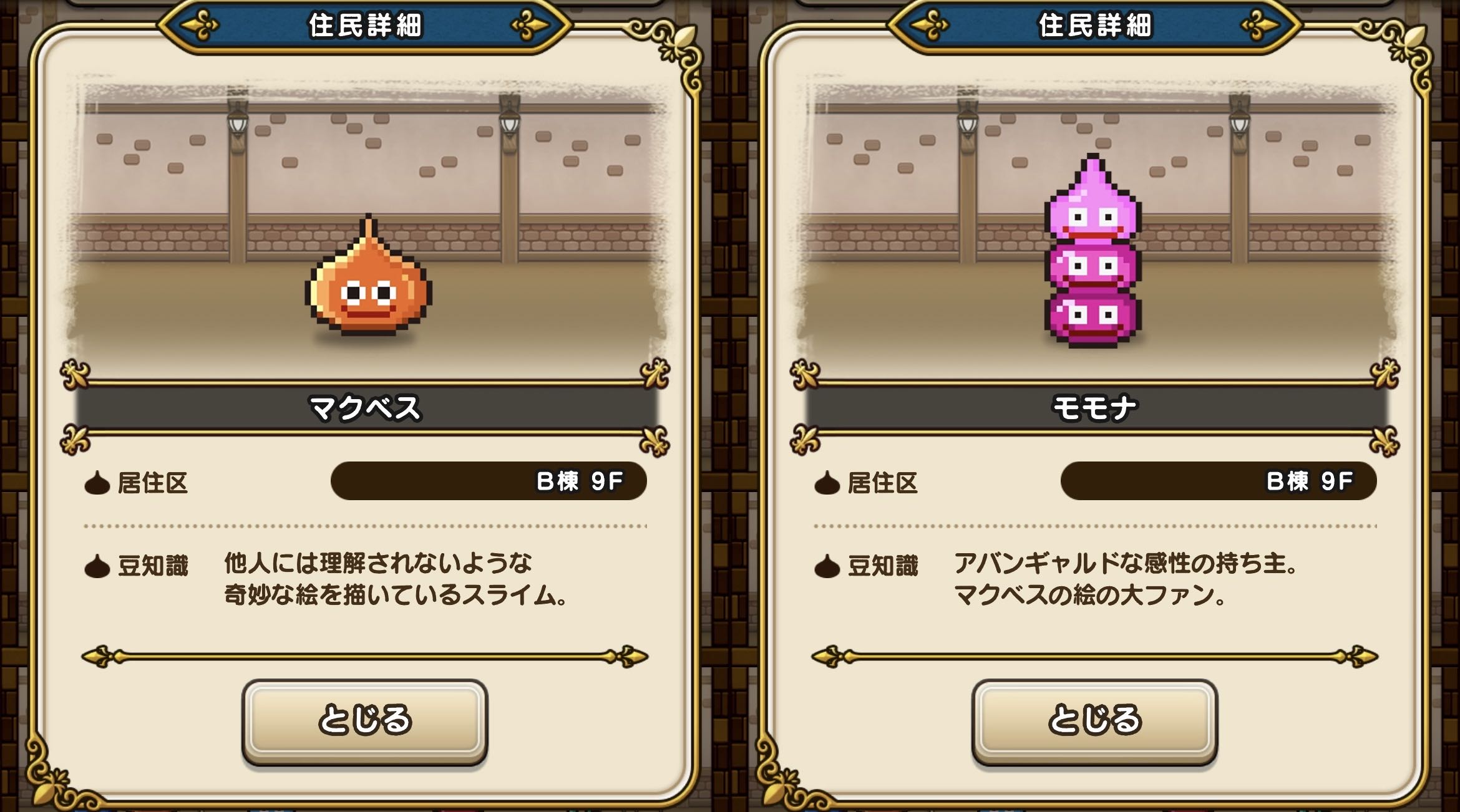1460x812 pixels.
Task: Select the left 住民詳細 title banner
Action: 364,26
